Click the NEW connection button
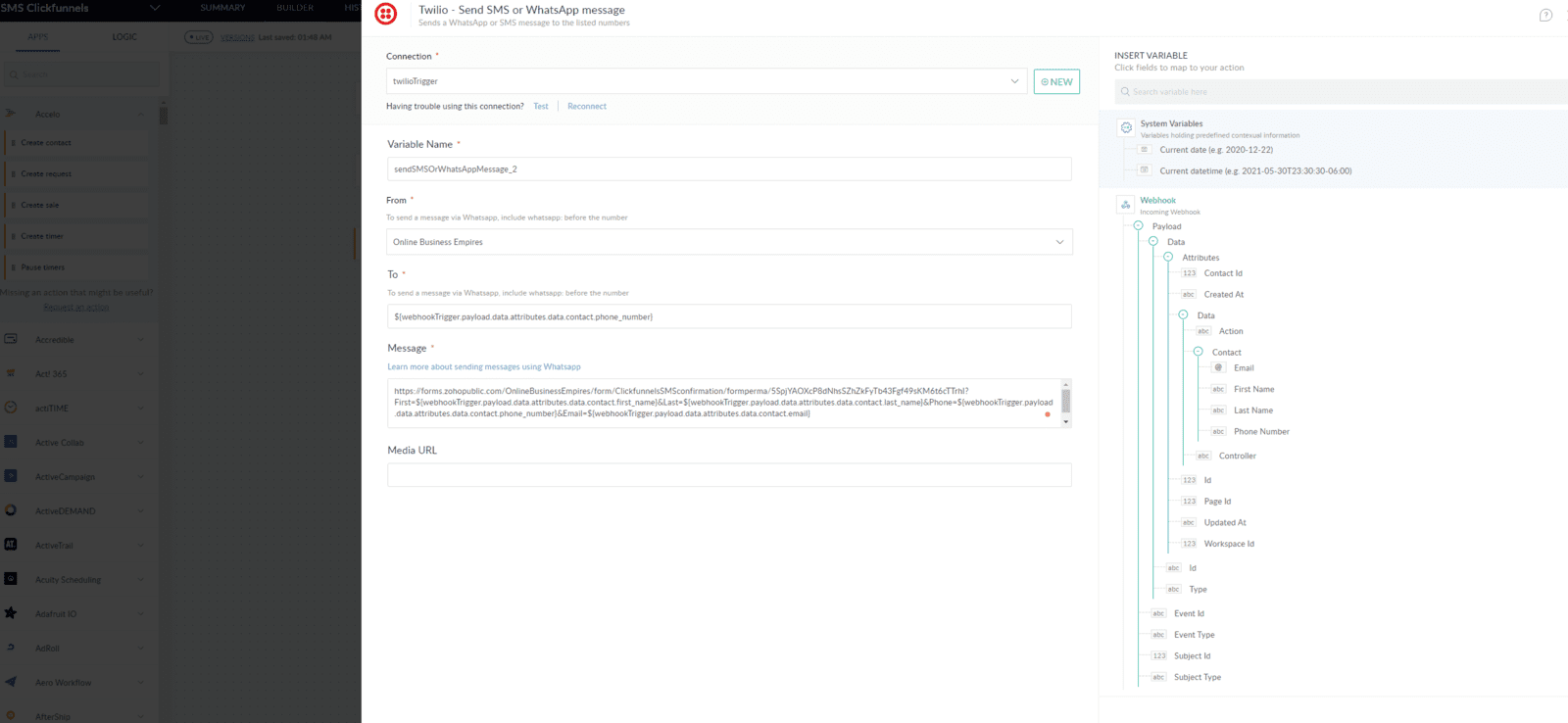 point(1056,81)
